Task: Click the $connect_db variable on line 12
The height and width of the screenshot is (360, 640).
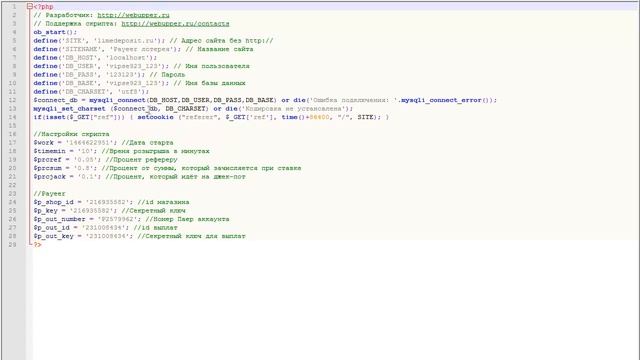Action: [55, 100]
